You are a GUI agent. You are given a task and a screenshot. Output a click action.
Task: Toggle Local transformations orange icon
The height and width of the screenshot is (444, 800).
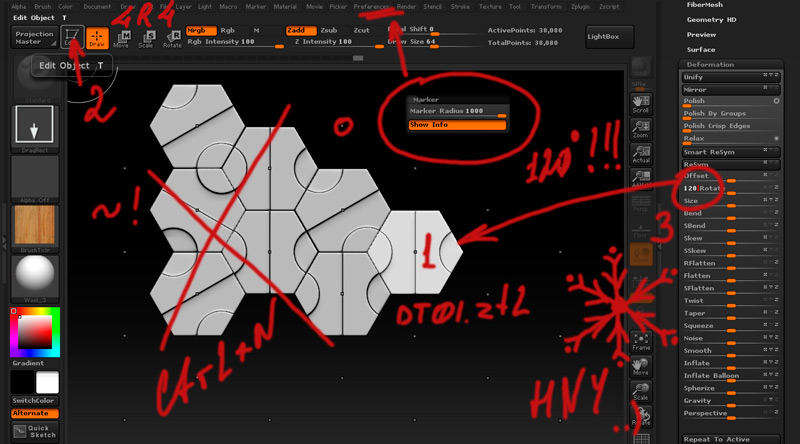tap(641, 254)
